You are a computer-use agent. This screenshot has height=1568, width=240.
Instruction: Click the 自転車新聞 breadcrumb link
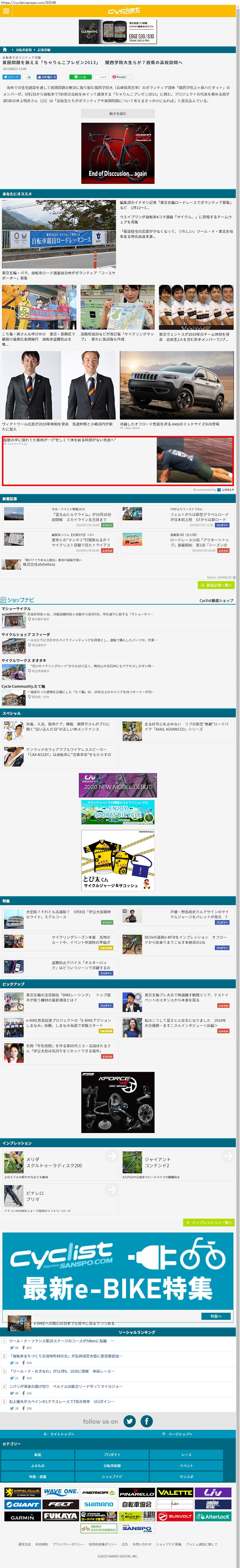point(24,50)
